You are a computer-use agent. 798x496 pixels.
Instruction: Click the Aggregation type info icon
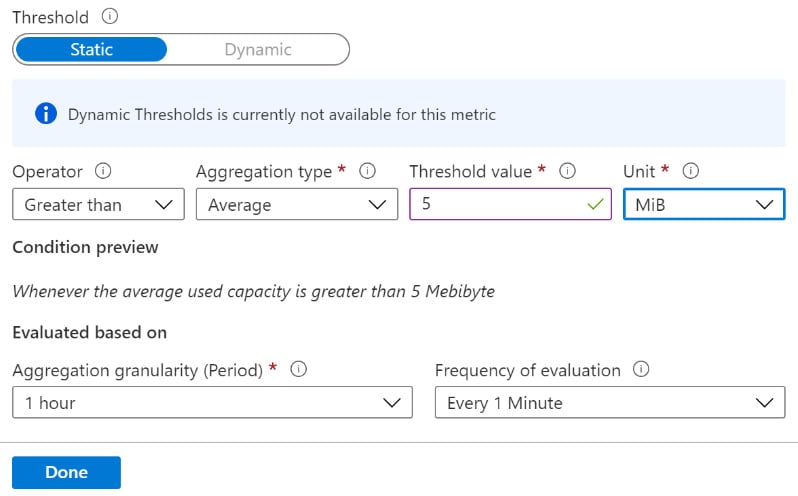point(367,172)
